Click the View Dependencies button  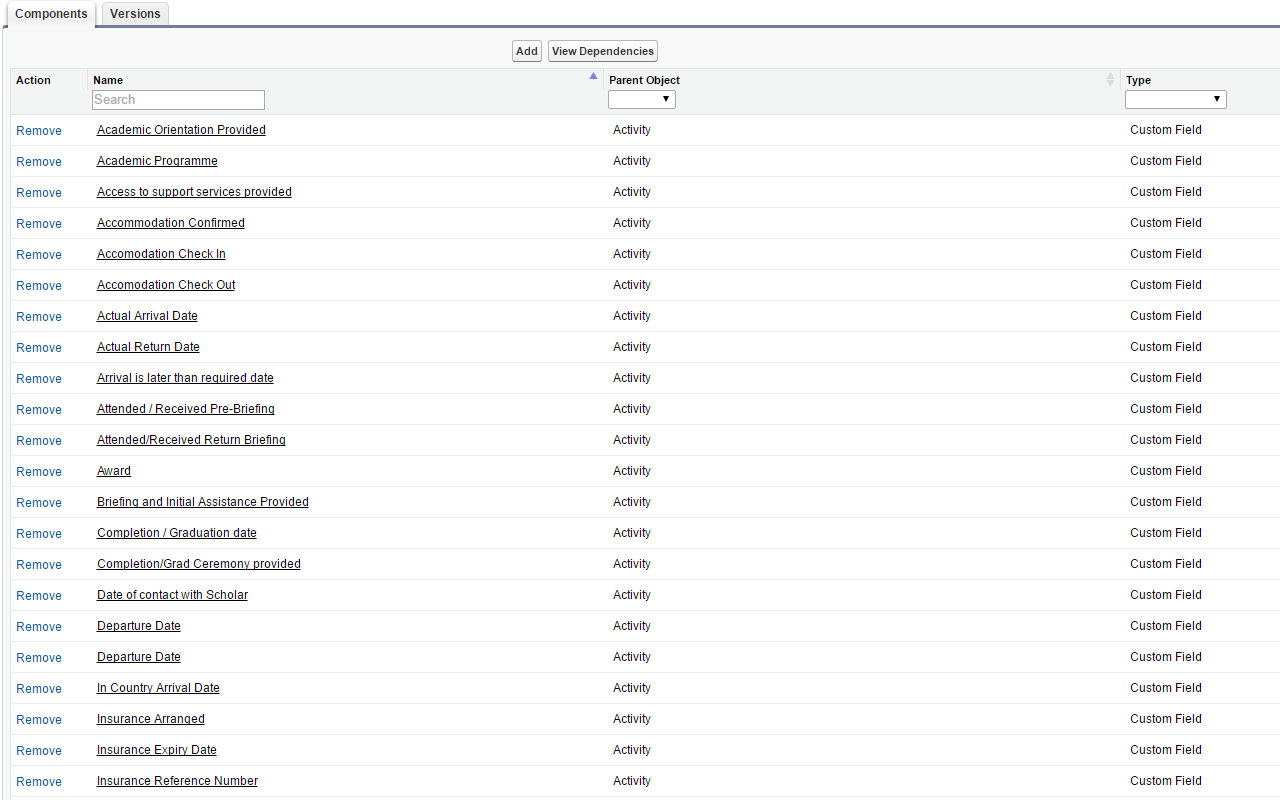(602, 50)
